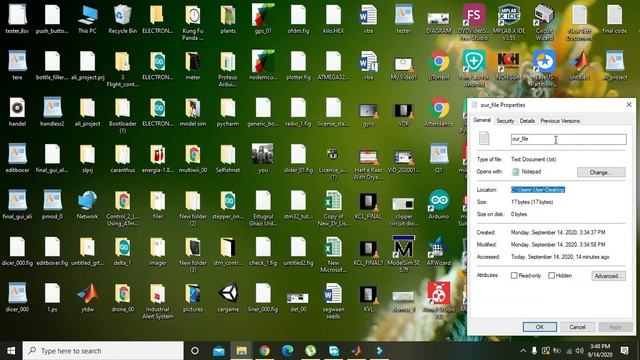Select the sagwaan seeds Word document
The width and height of the screenshot is (640, 360).
pos(333,301)
